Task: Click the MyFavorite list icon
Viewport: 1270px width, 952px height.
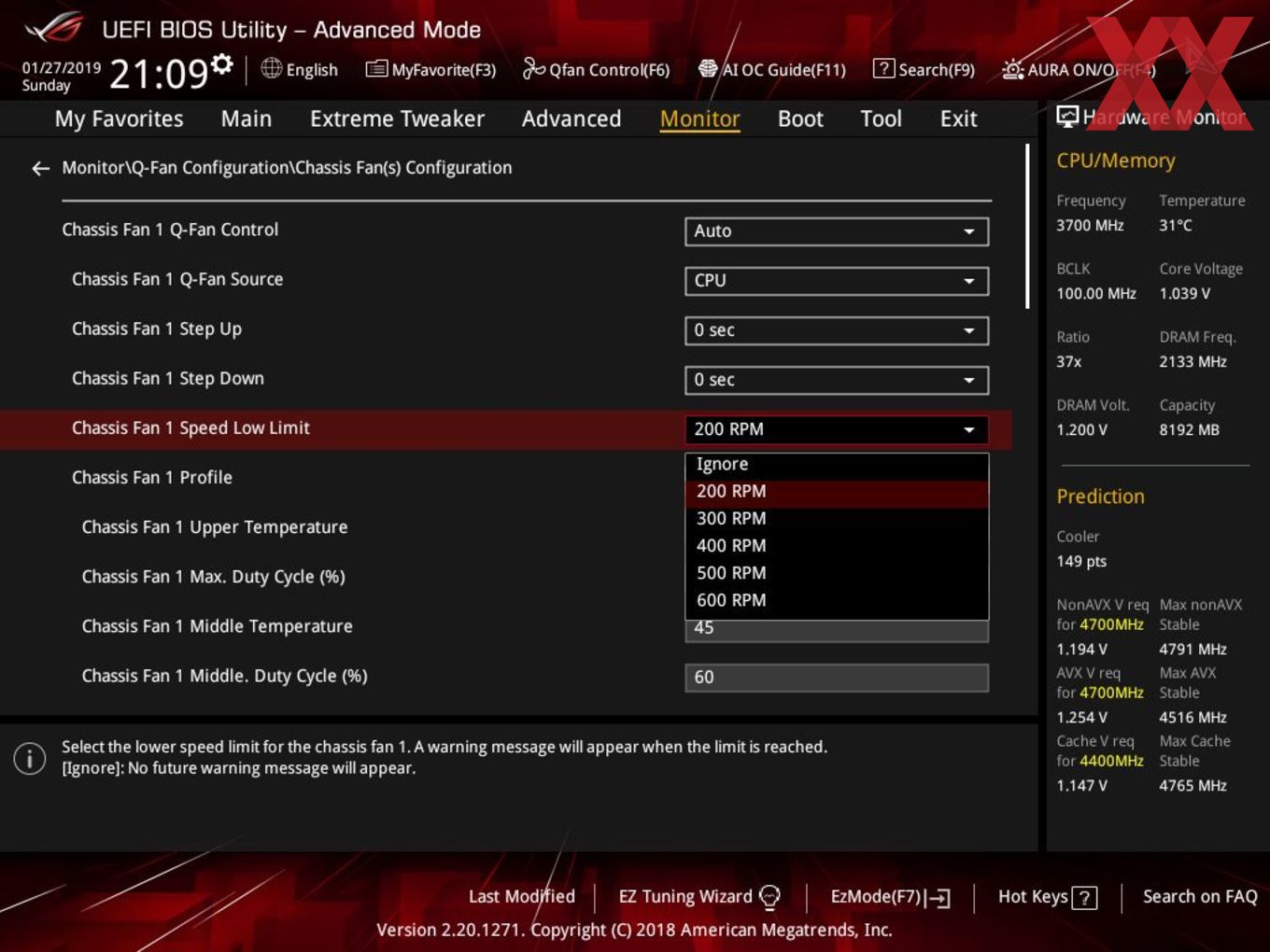Action: pos(376,69)
